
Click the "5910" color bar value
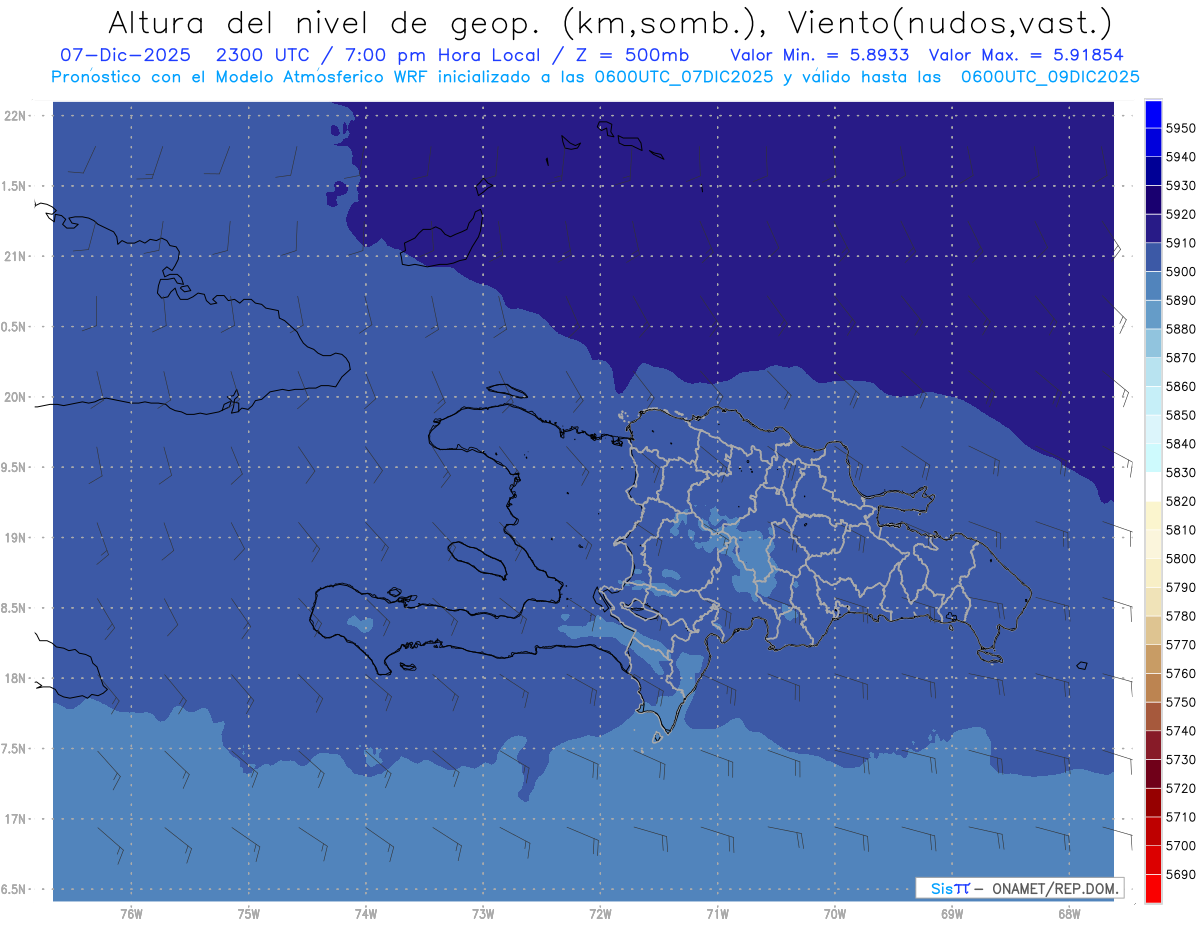pos(1180,243)
